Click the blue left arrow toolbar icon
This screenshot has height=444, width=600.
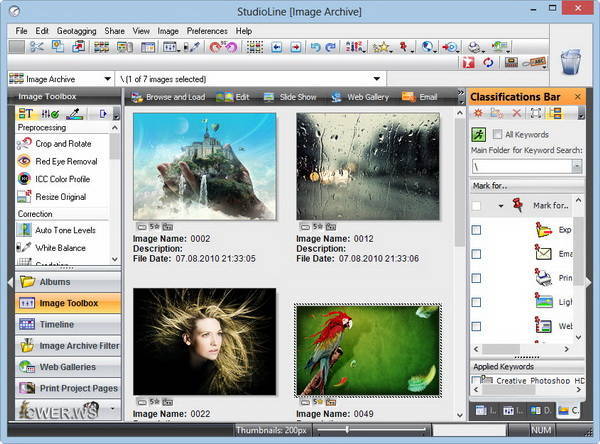(x=276, y=47)
